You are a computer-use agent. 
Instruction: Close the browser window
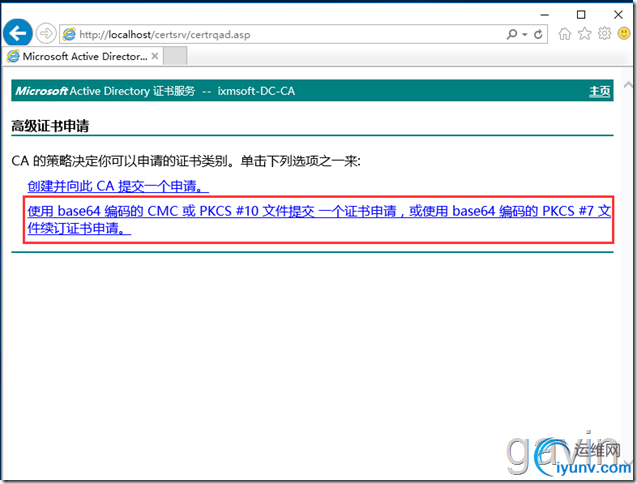(x=618, y=15)
